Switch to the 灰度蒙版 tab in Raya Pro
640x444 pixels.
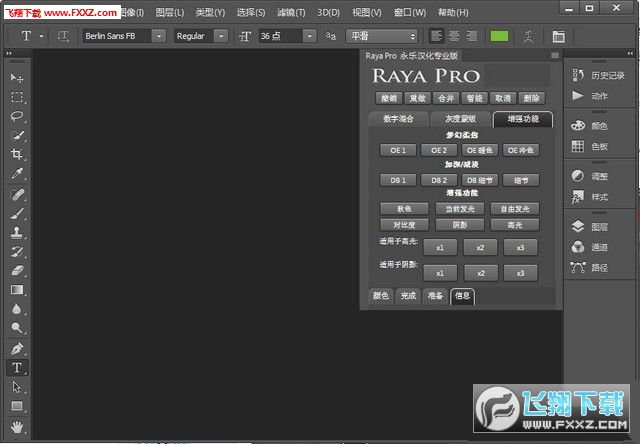click(x=460, y=119)
